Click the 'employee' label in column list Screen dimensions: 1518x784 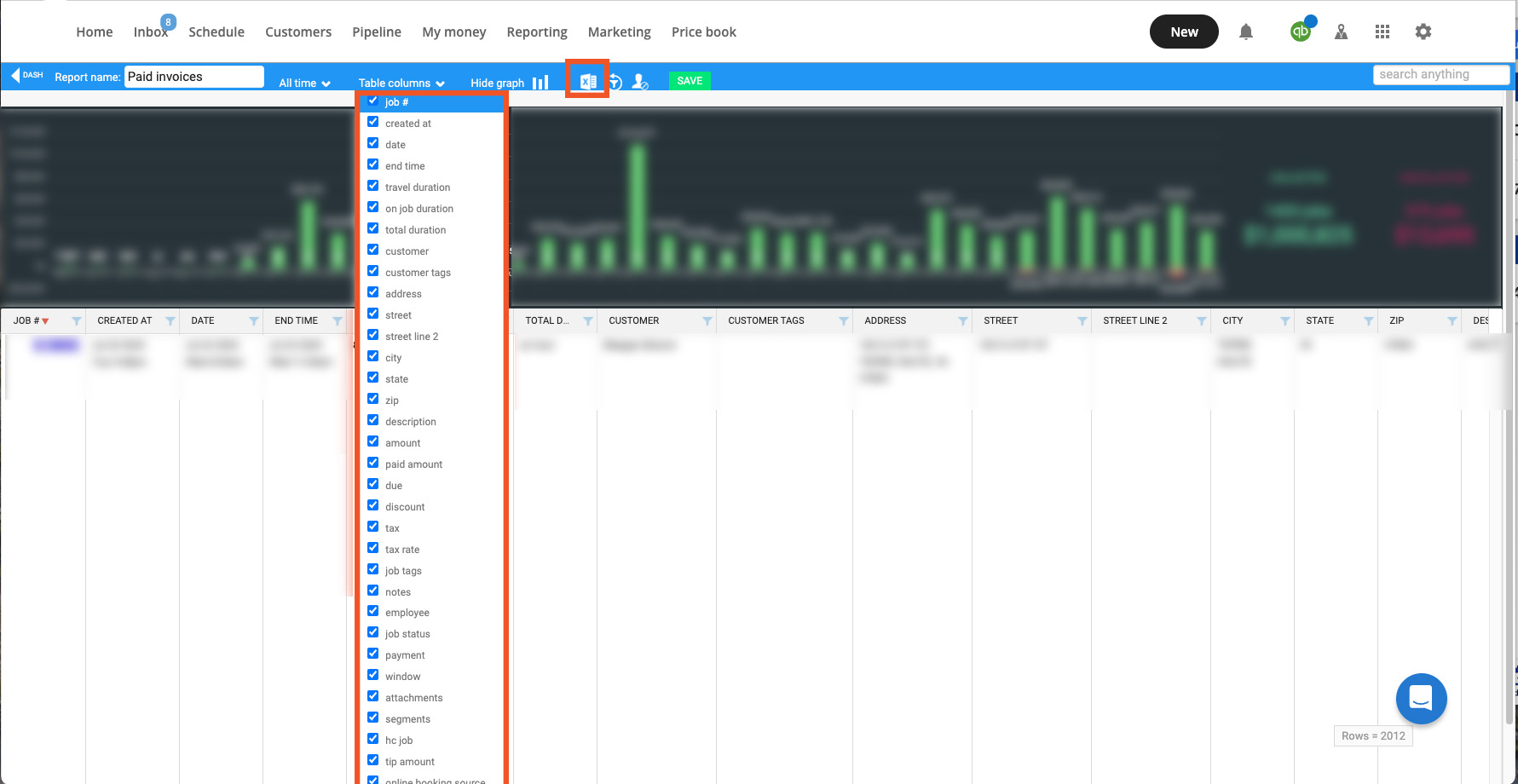coord(407,613)
